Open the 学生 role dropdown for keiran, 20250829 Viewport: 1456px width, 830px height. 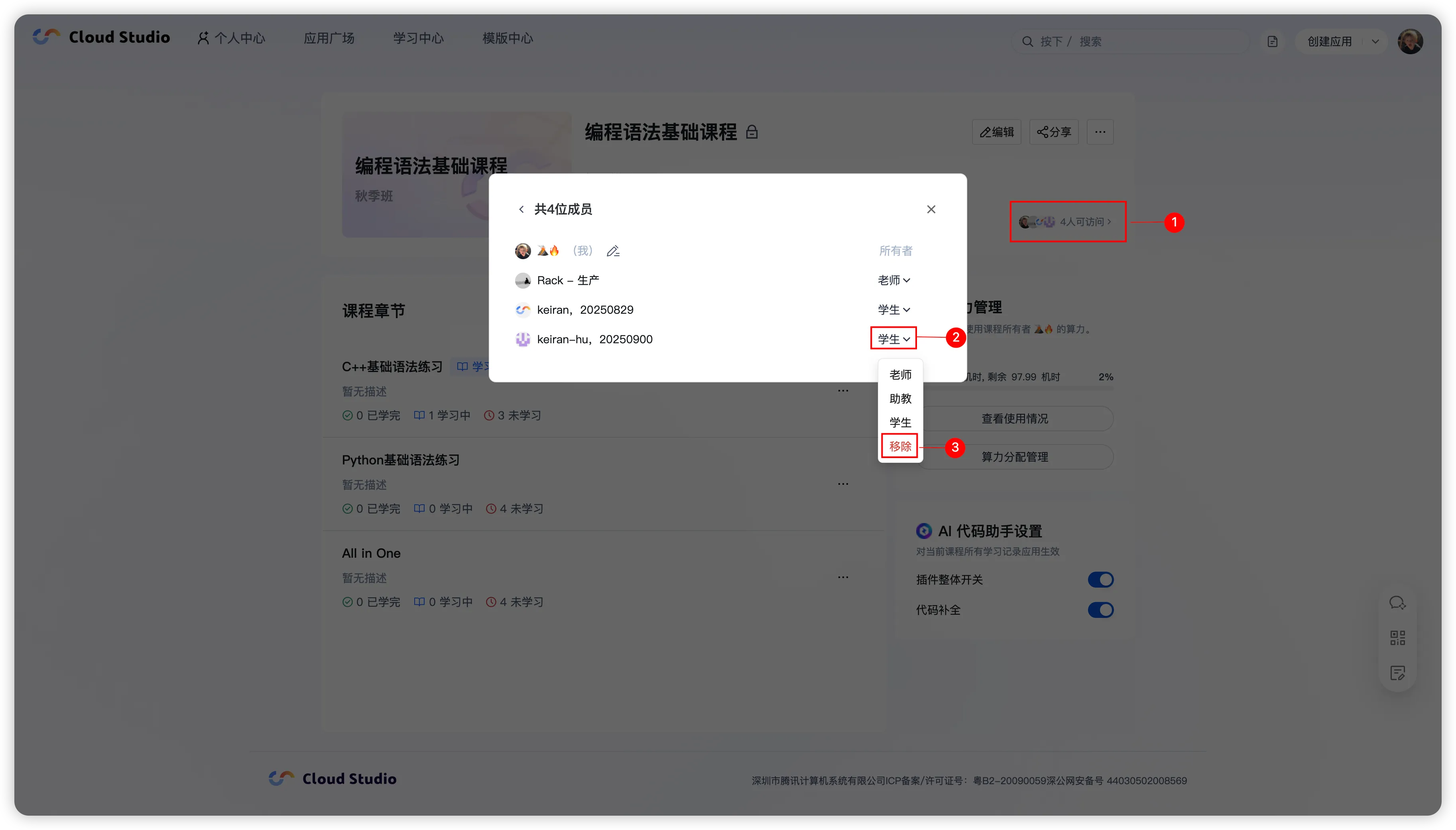pyautogui.click(x=893, y=309)
